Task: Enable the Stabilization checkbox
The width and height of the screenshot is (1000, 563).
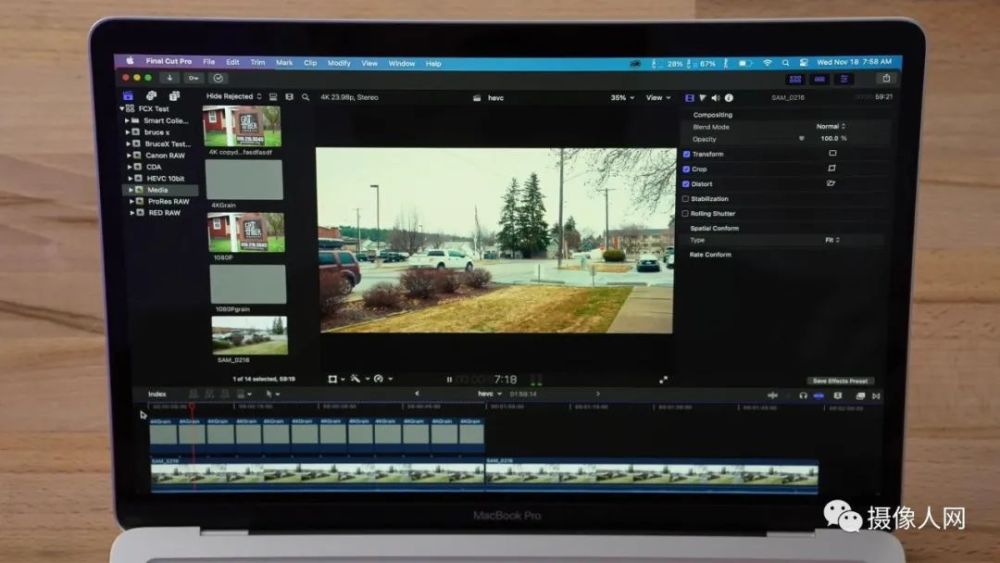Action: (686, 199)
